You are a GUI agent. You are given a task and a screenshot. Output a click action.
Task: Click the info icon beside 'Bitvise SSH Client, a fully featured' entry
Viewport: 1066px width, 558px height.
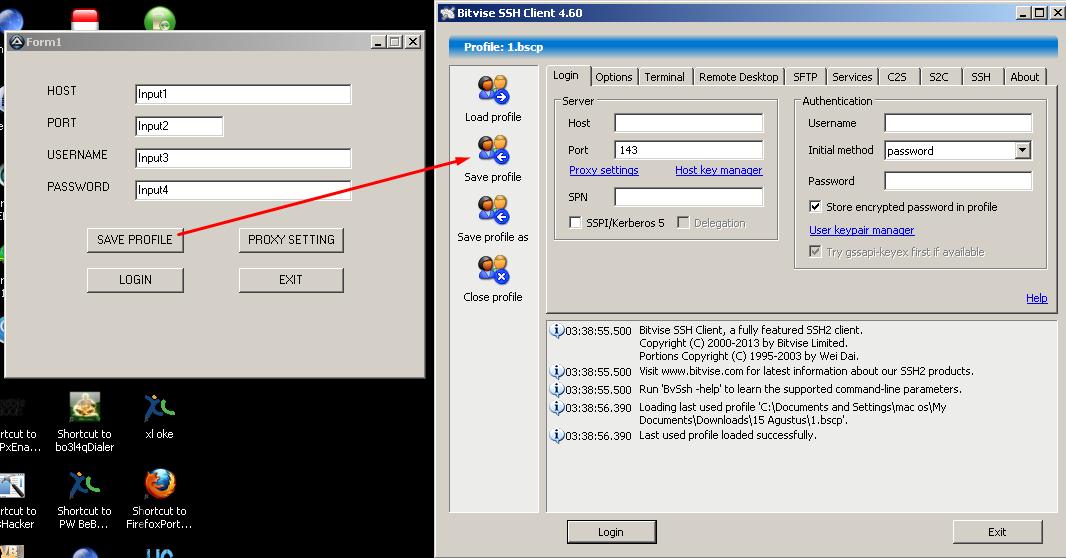pyautogui.click(x=556, y=330)
